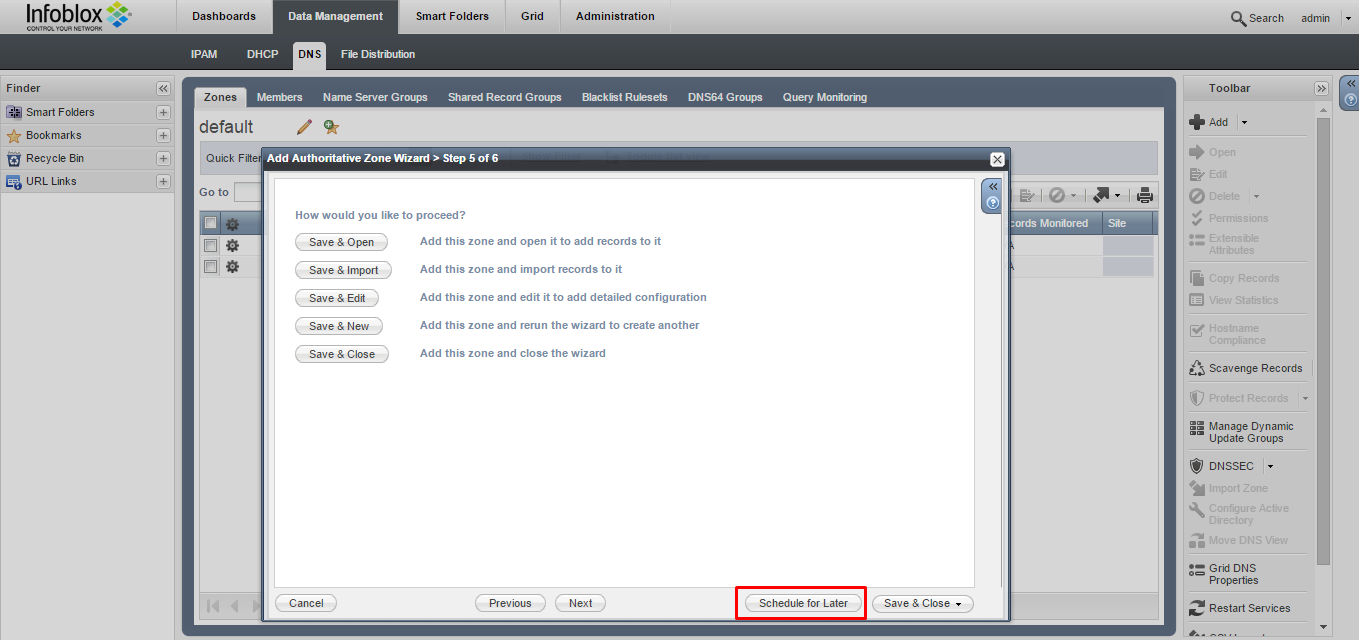The width and height of the screenshot is (1359, 640).
Task: Click the Schedule for Later button
Action: (x=803, y=603)
